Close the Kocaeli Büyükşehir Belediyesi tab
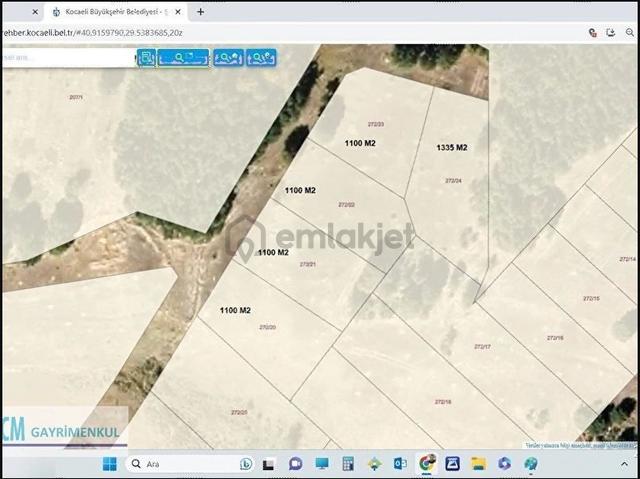640x479 pixels. coord(178,12)
